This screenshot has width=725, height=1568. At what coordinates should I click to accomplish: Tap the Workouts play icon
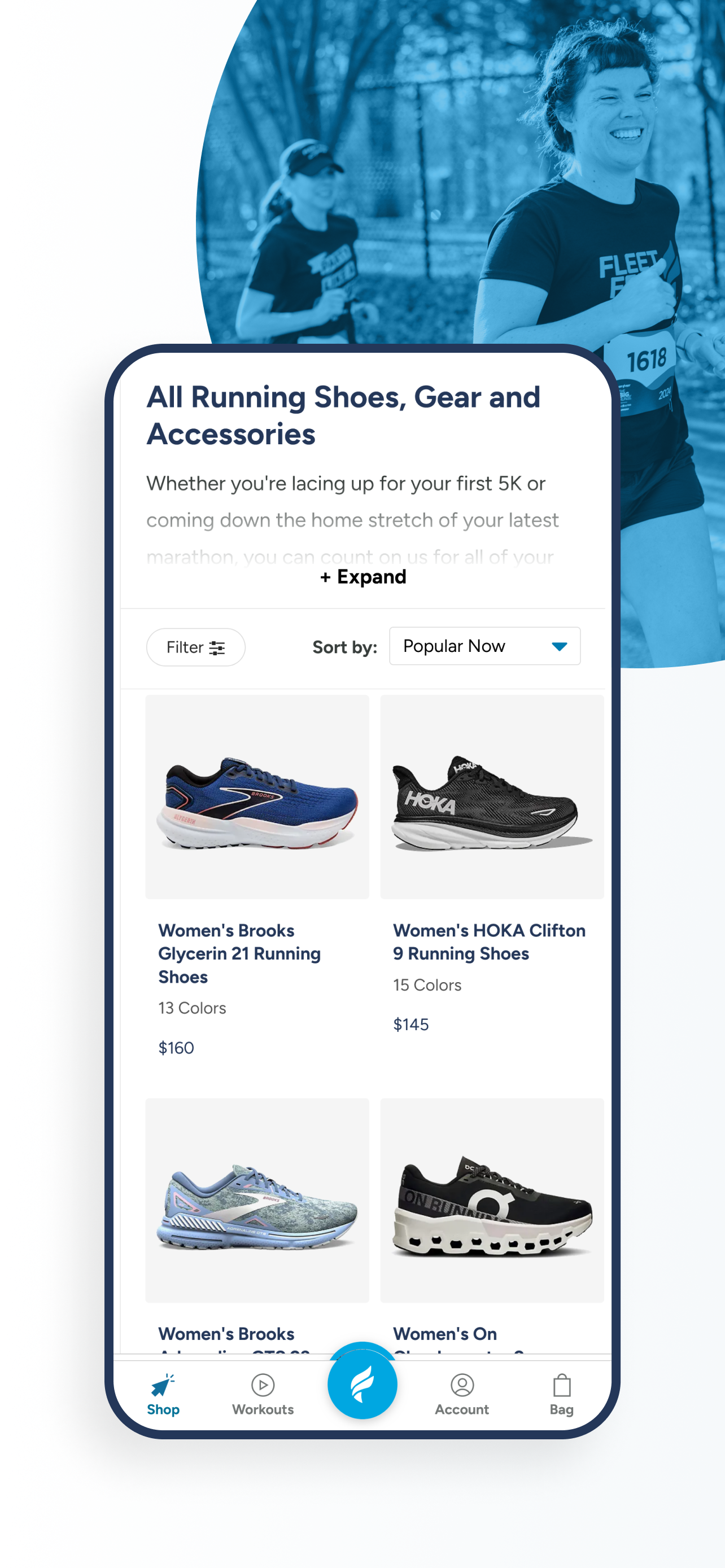tap(263, 1385)
